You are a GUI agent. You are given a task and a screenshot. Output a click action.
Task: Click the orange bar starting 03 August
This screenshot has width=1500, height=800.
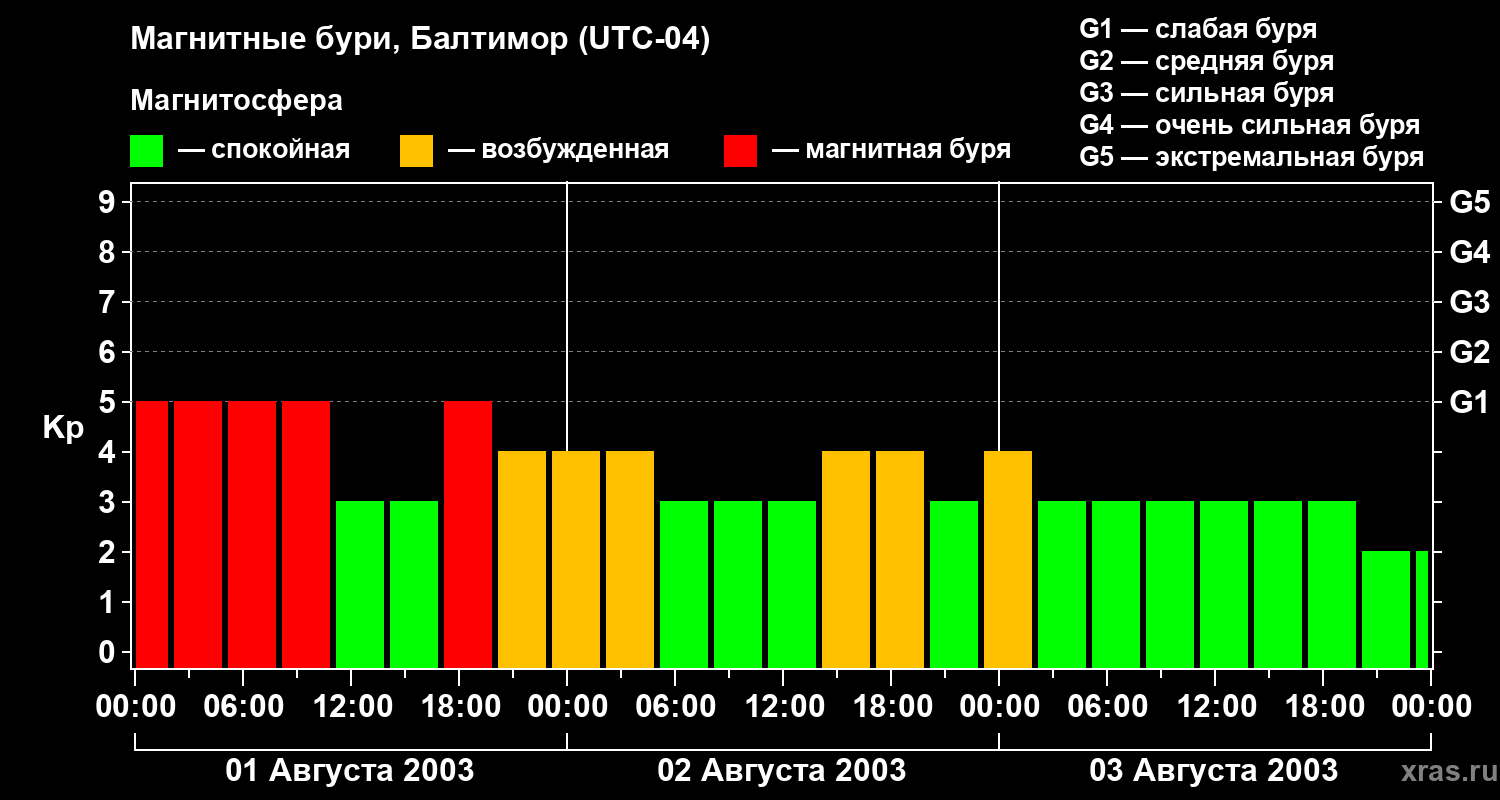[1008, 559]
